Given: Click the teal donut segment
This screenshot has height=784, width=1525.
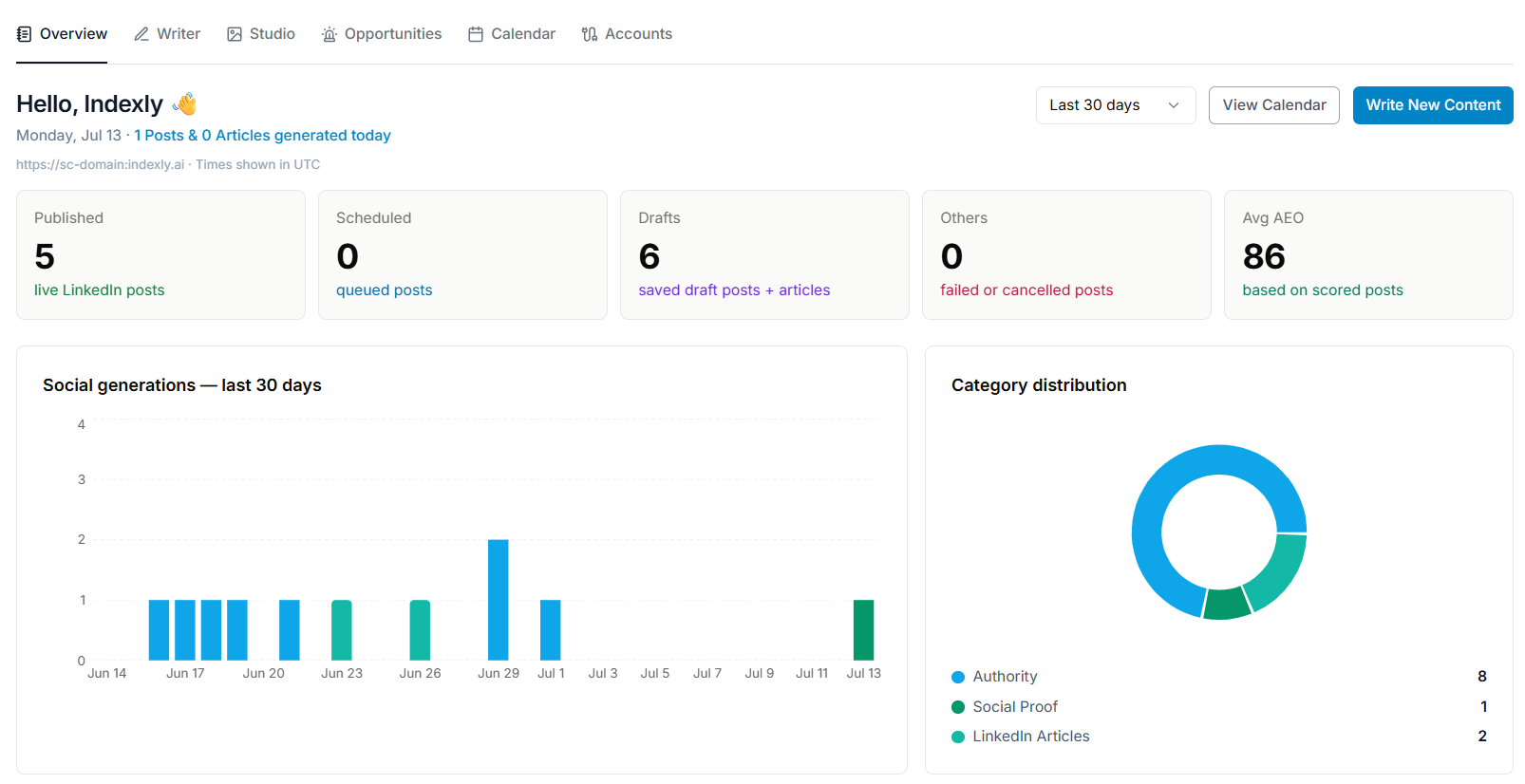Looking at the screenshot, I should 1278,572.
